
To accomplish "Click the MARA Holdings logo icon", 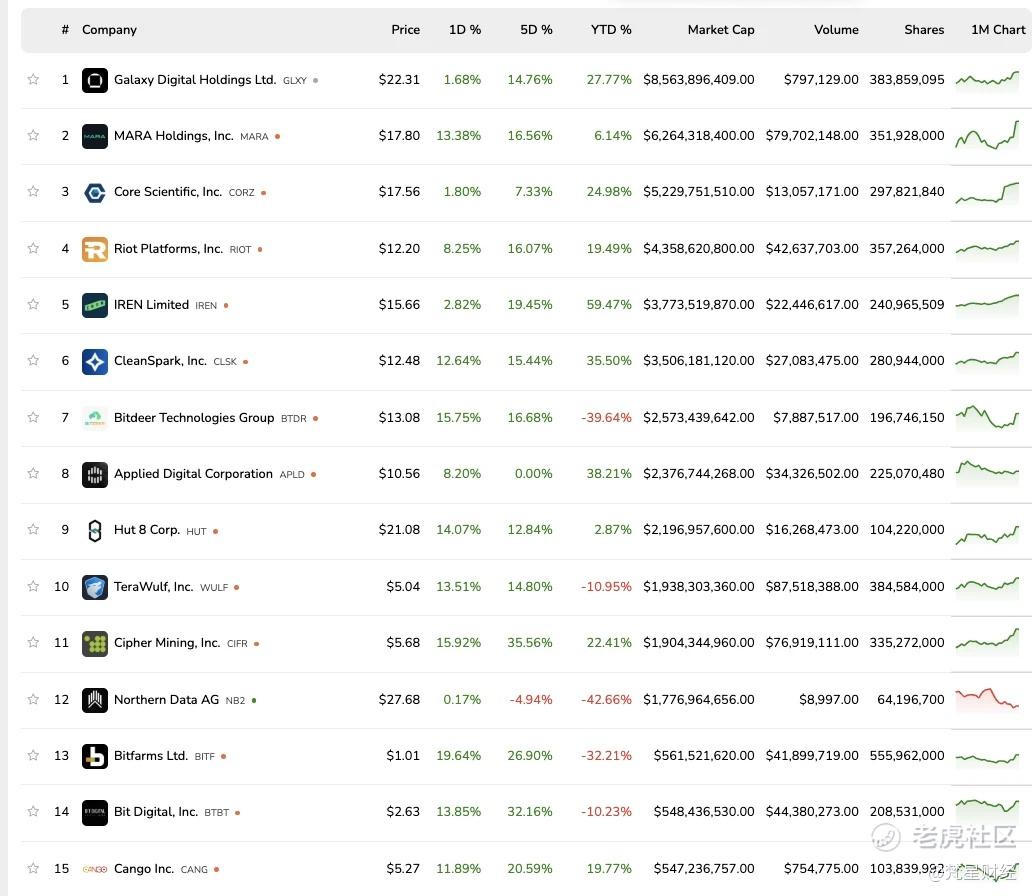I will click(x=94, y=137).
